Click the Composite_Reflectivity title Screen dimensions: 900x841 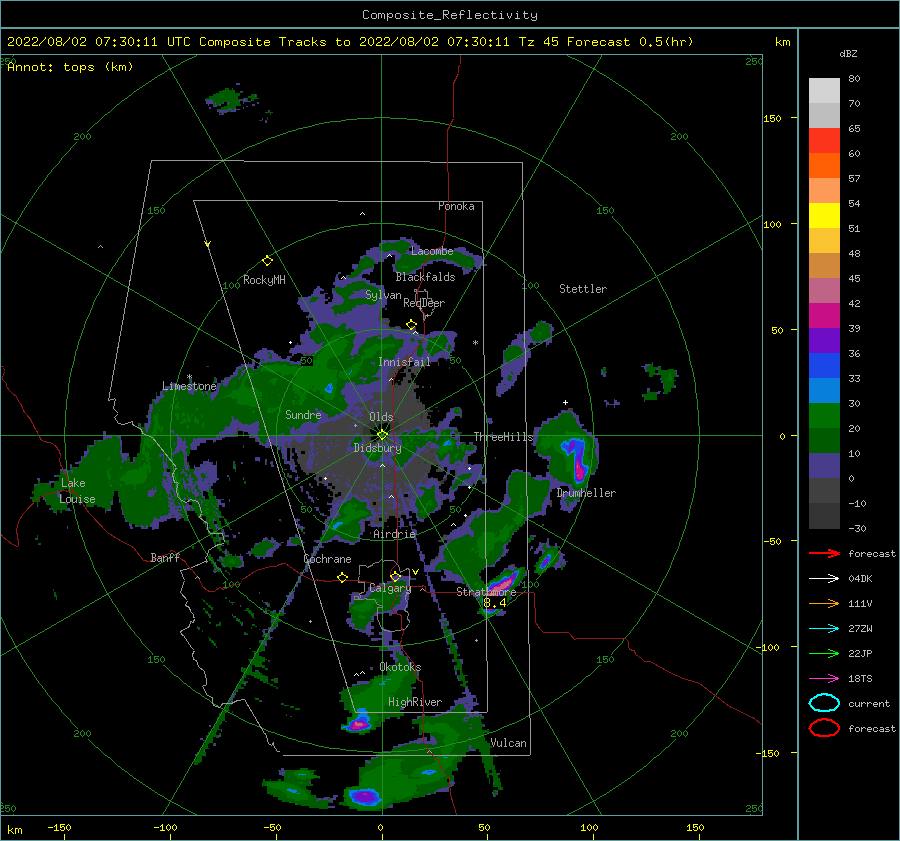pos(450,15)
